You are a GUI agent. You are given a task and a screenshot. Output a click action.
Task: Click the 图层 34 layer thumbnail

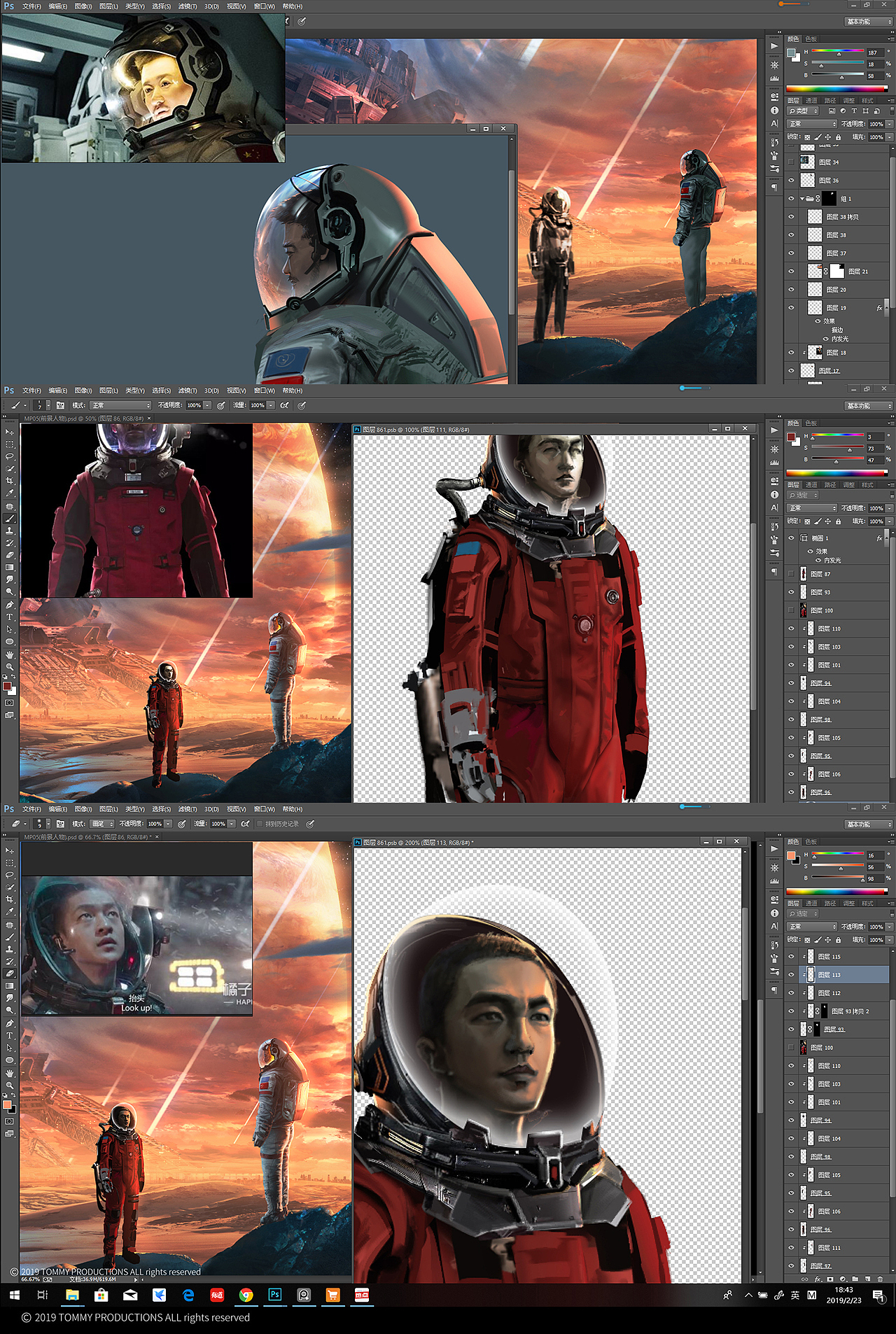point(808,162)
